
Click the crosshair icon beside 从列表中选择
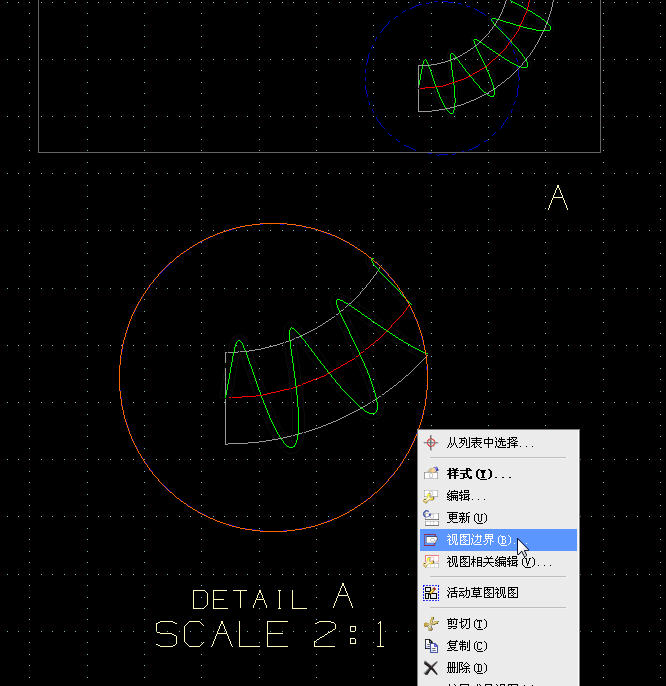pos(431,443)
